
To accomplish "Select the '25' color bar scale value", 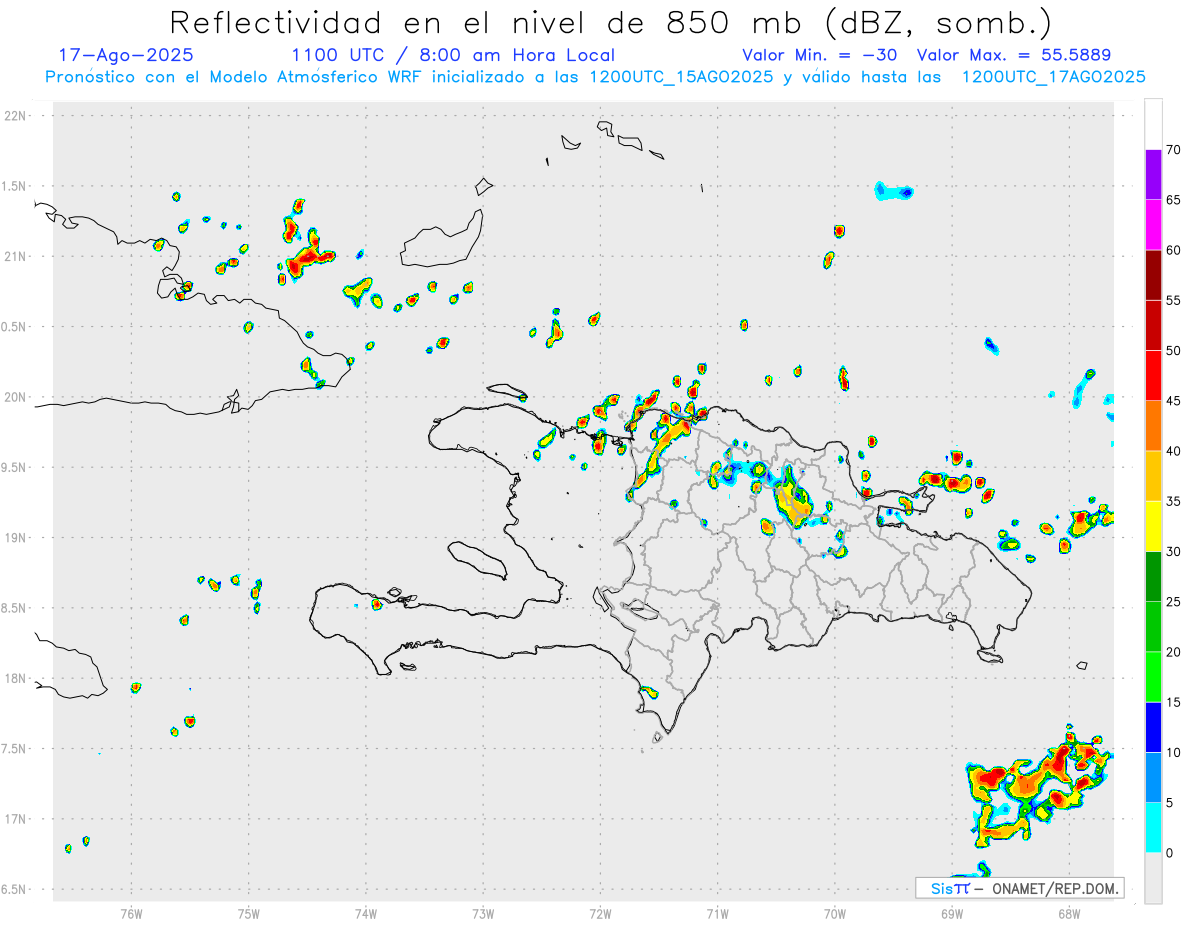I will point(1174,602).
